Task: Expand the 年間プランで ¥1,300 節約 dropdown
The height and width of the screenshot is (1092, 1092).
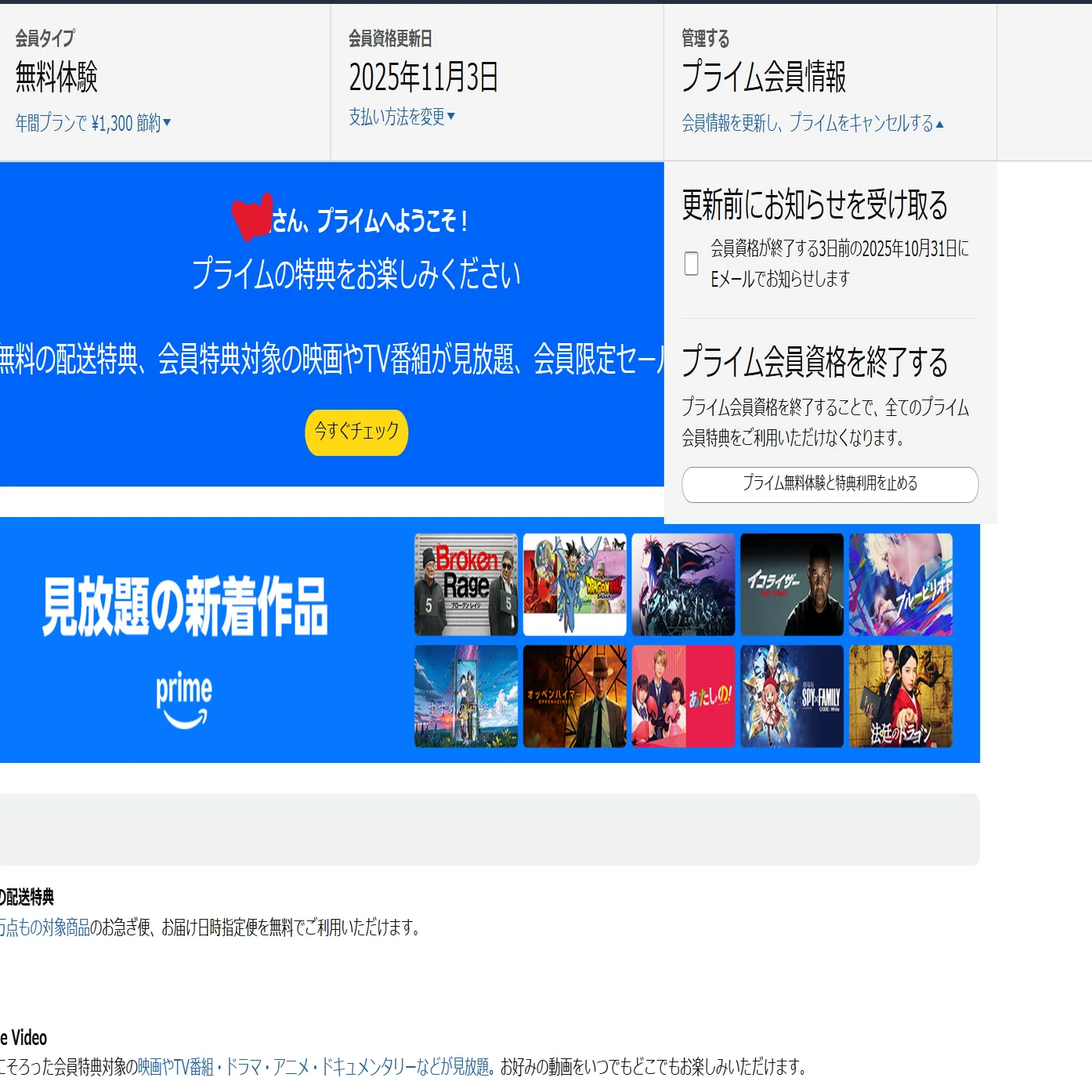Action: (93, 123)
